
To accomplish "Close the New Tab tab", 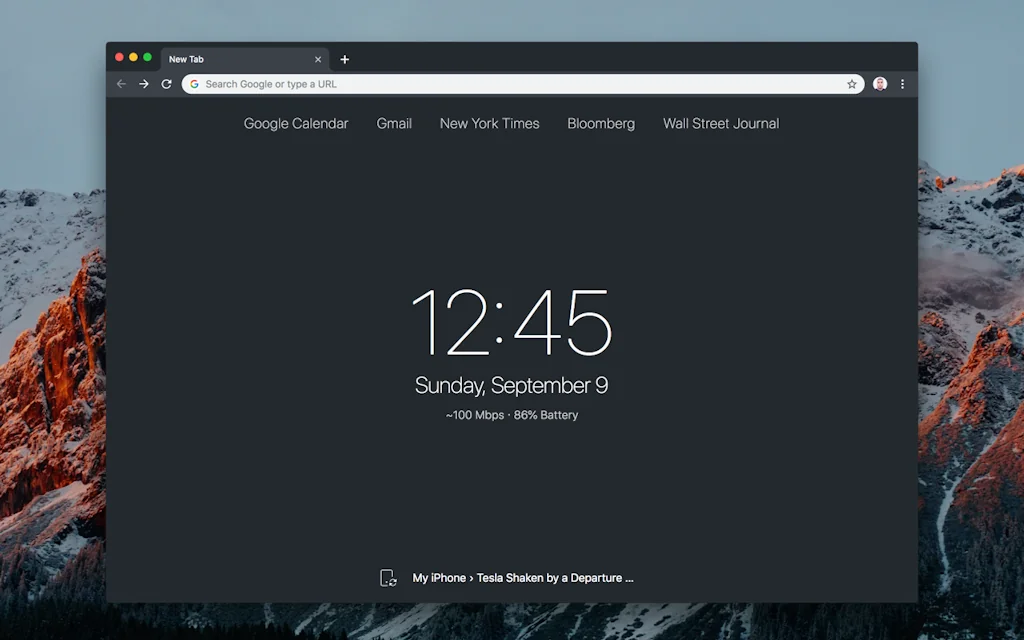I will point(318,59).
